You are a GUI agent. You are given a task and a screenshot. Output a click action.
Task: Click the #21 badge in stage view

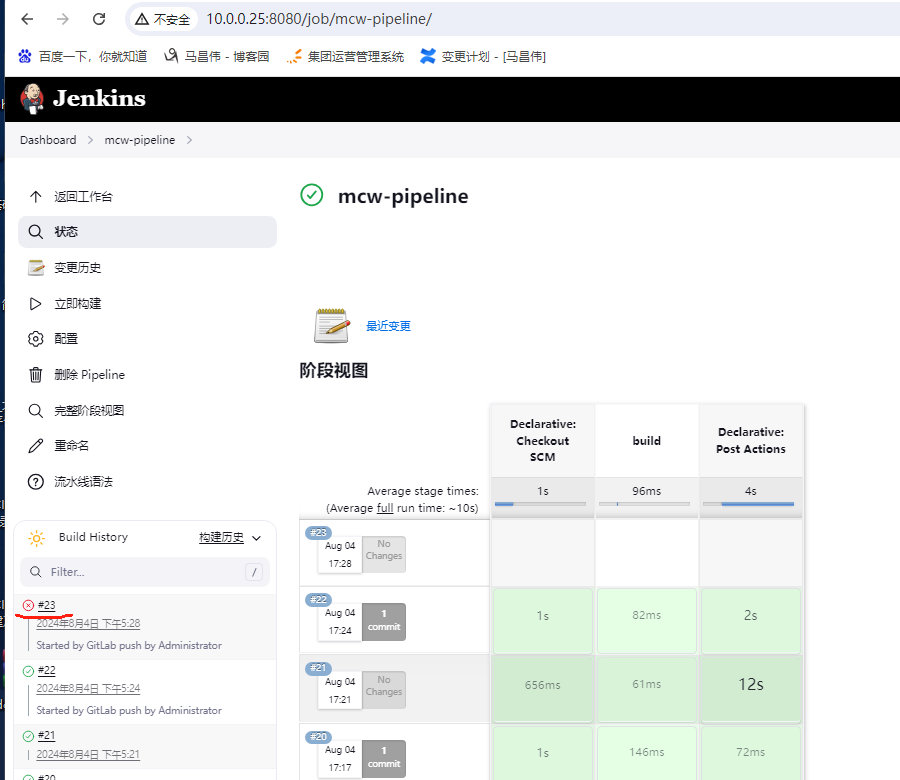click(x=319, y=668)
